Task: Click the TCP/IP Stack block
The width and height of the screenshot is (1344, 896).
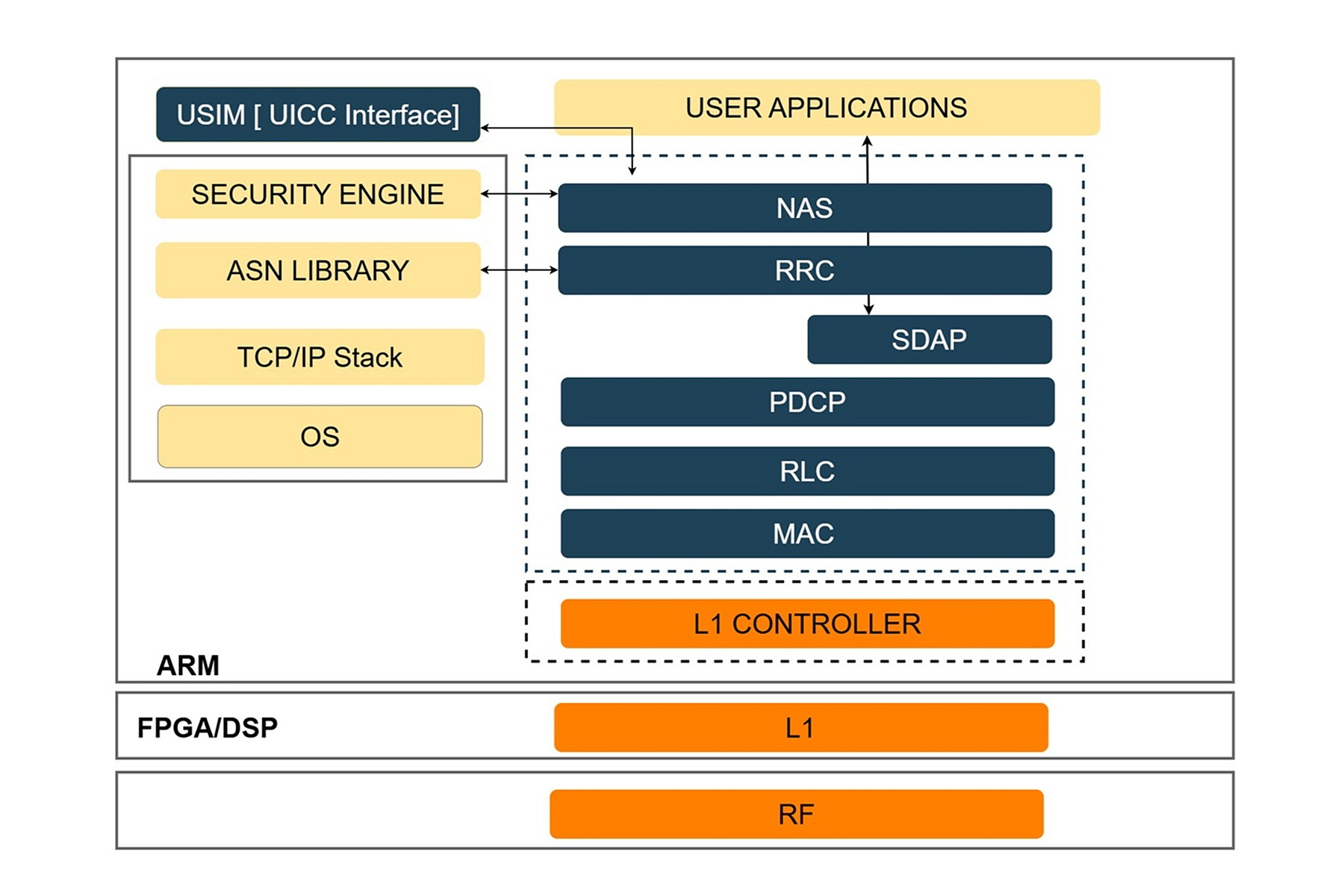Action: pos(320,357)
